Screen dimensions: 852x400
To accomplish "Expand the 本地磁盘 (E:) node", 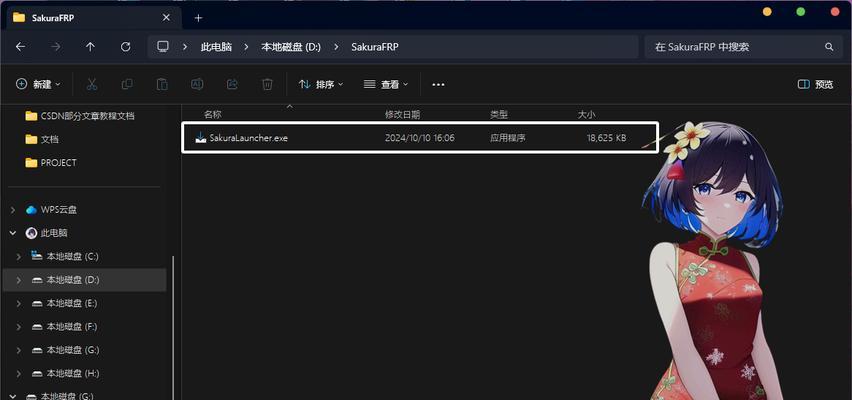I will [19, 303].
